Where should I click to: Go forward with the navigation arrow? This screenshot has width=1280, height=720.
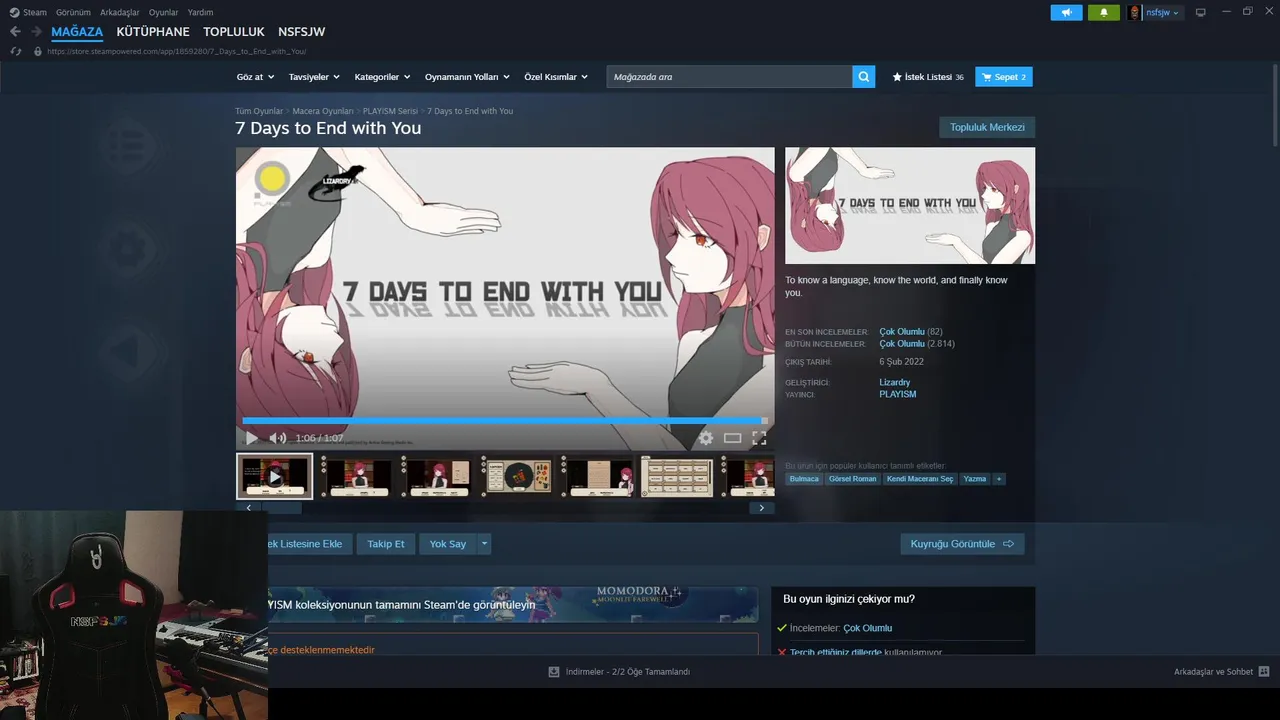[x=37, y=32]
